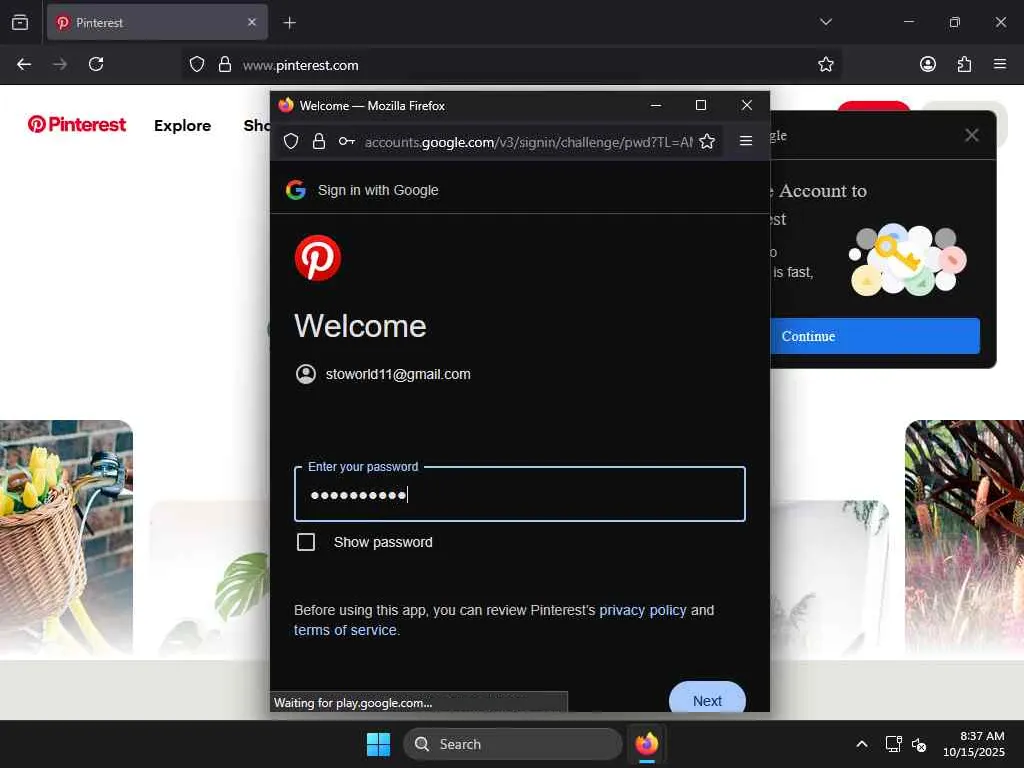Click the popup padlock site info icon
The height and width of the screenshot is (768, 1024).
point(319,142)
